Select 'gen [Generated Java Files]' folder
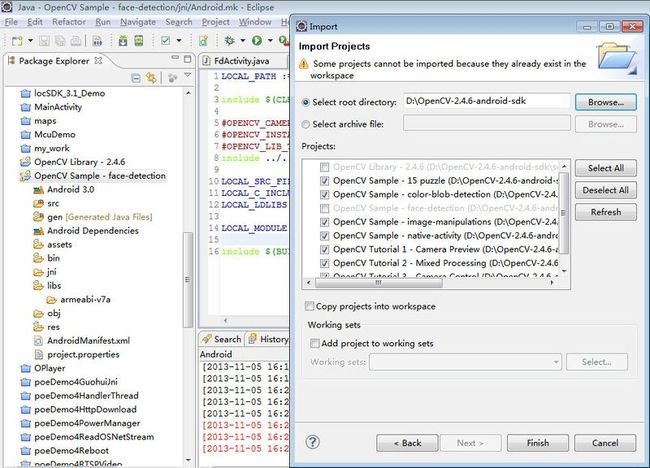The image size is (650, 468). click(x=99, y=217)
